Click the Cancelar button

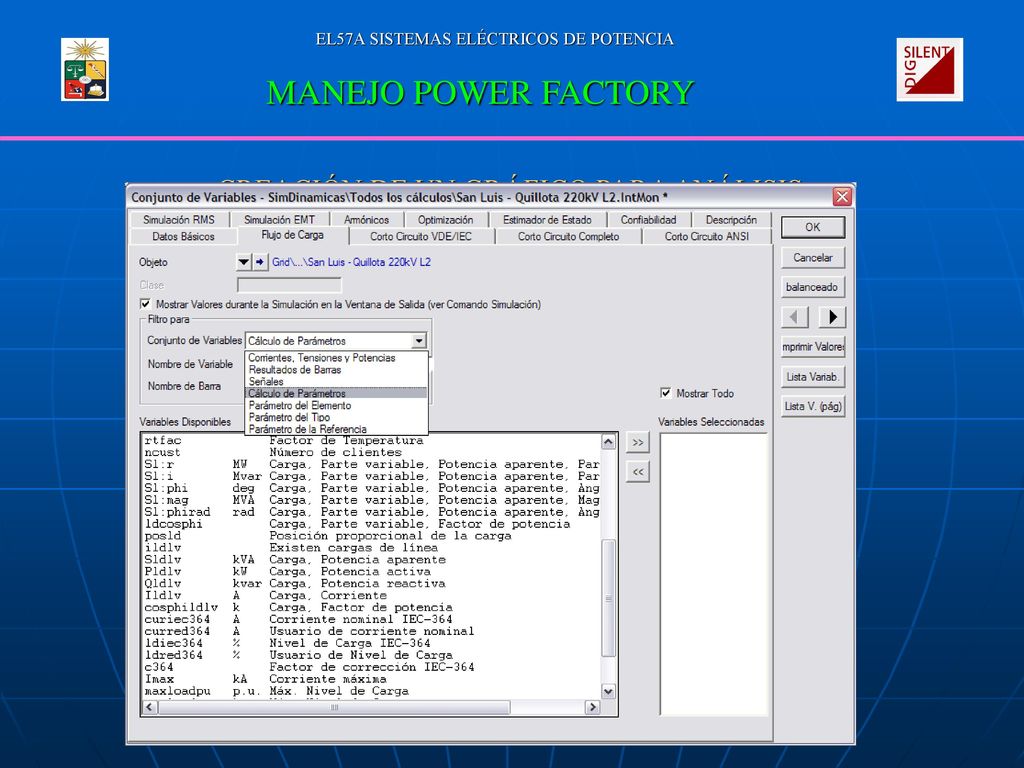(812, 257)
